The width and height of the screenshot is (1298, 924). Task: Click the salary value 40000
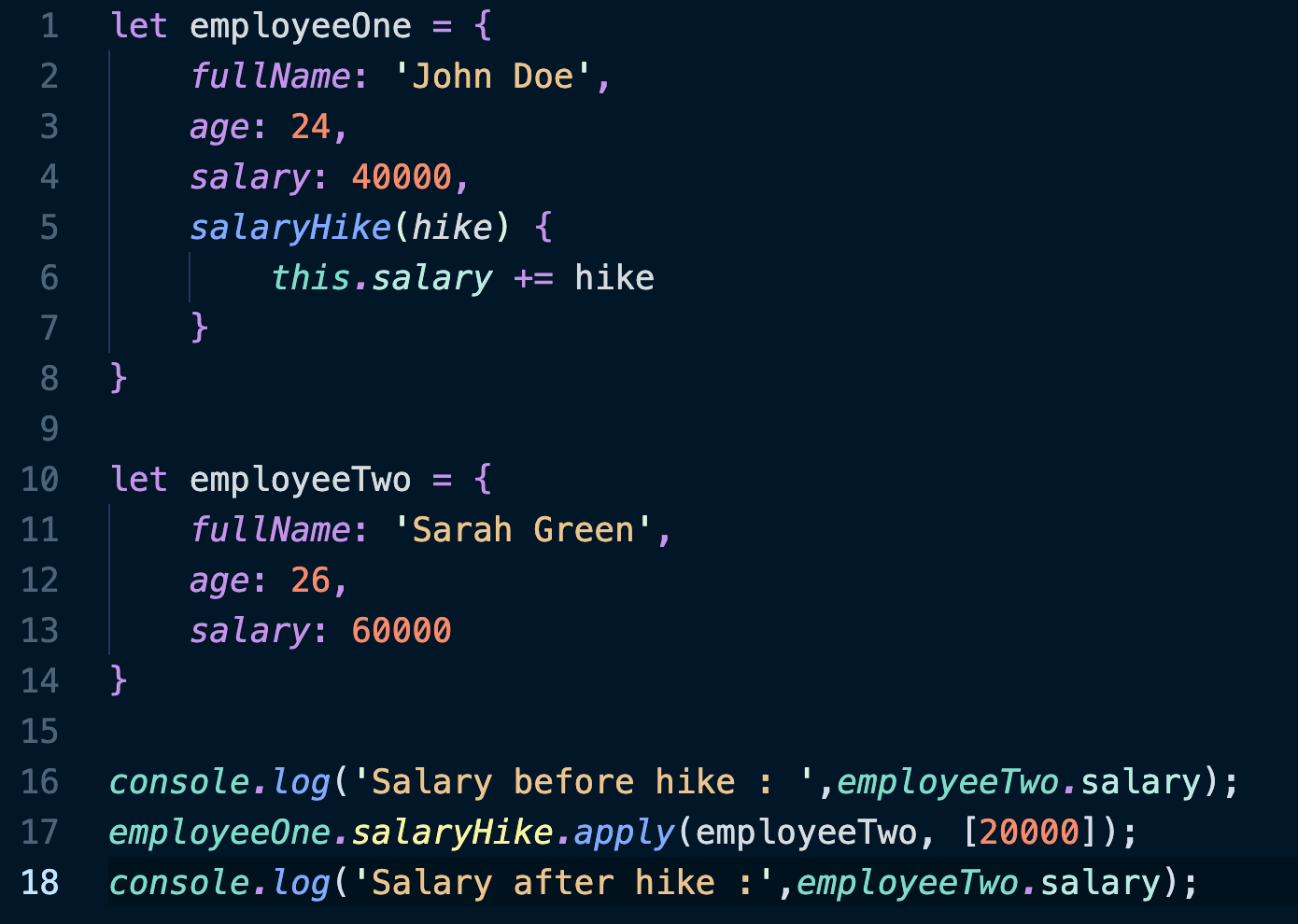click(402, 177)
